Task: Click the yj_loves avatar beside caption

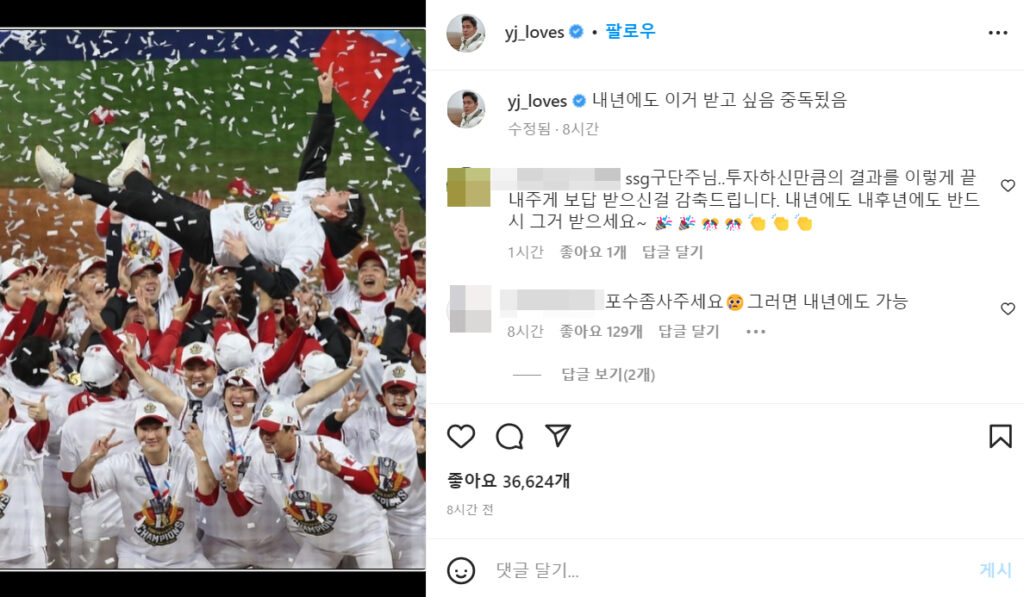Action: (x=466, y=108)
